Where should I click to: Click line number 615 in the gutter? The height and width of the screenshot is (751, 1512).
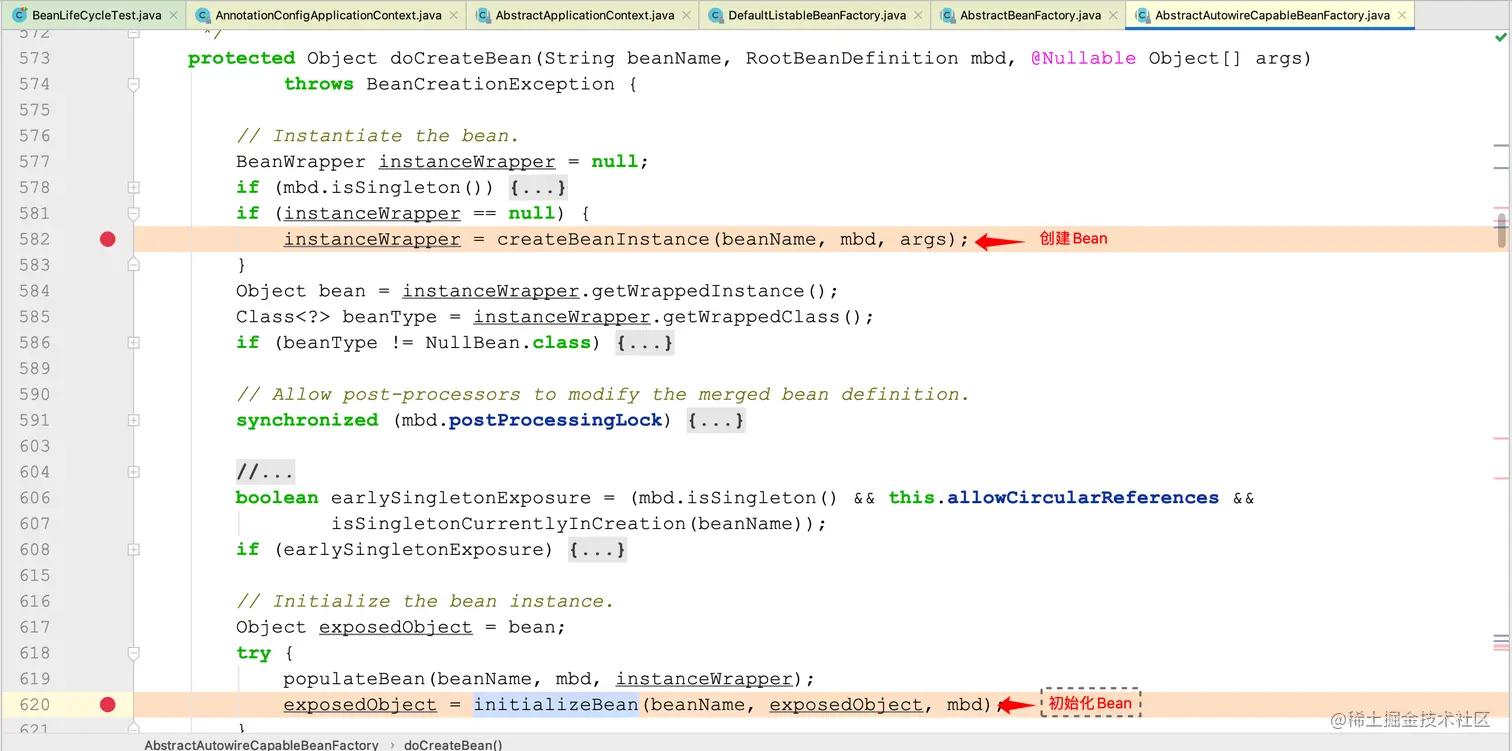[x=34, y=576]
